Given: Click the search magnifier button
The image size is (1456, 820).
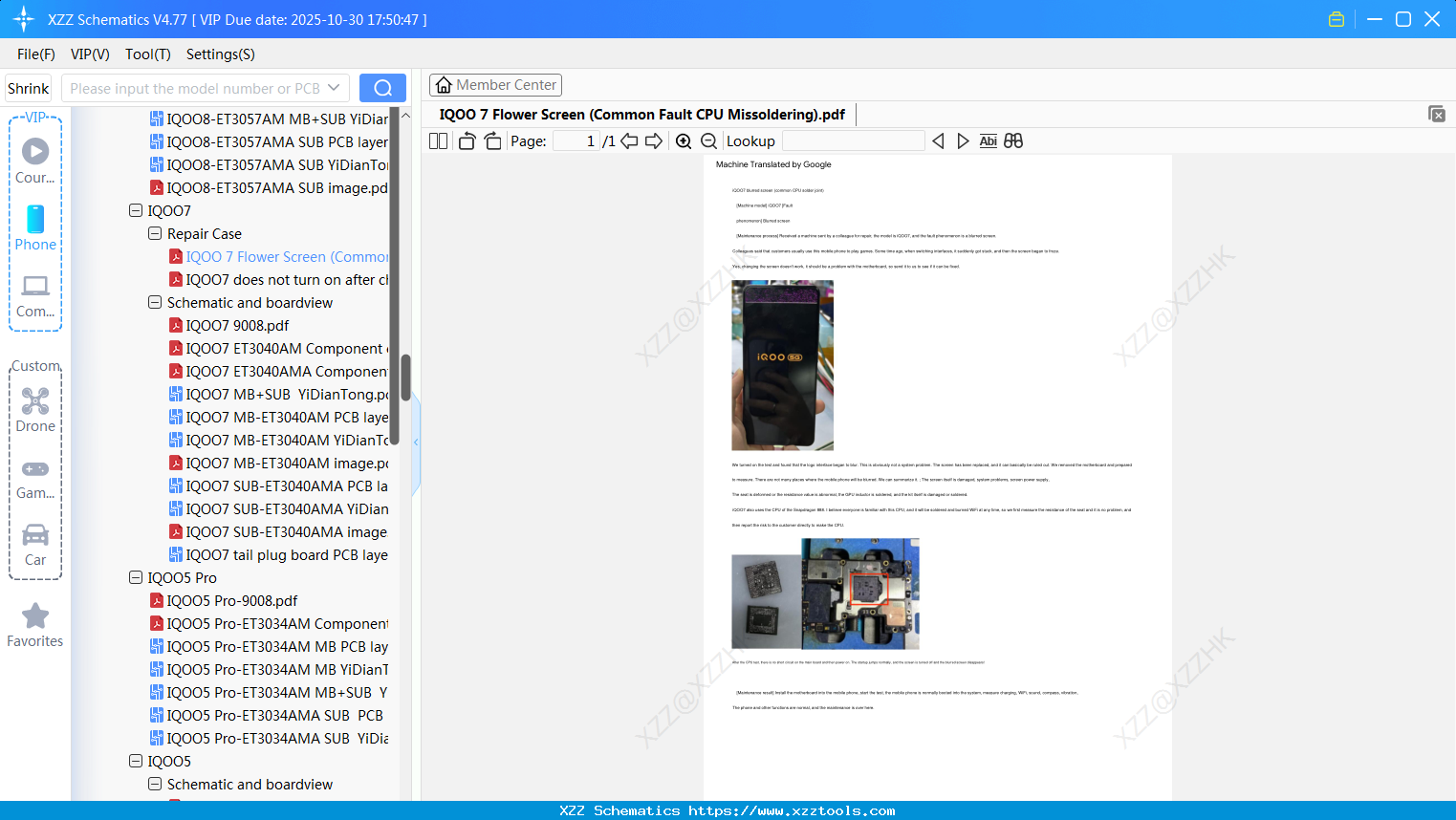Looking at the screenshot, I should click(382, 88).
